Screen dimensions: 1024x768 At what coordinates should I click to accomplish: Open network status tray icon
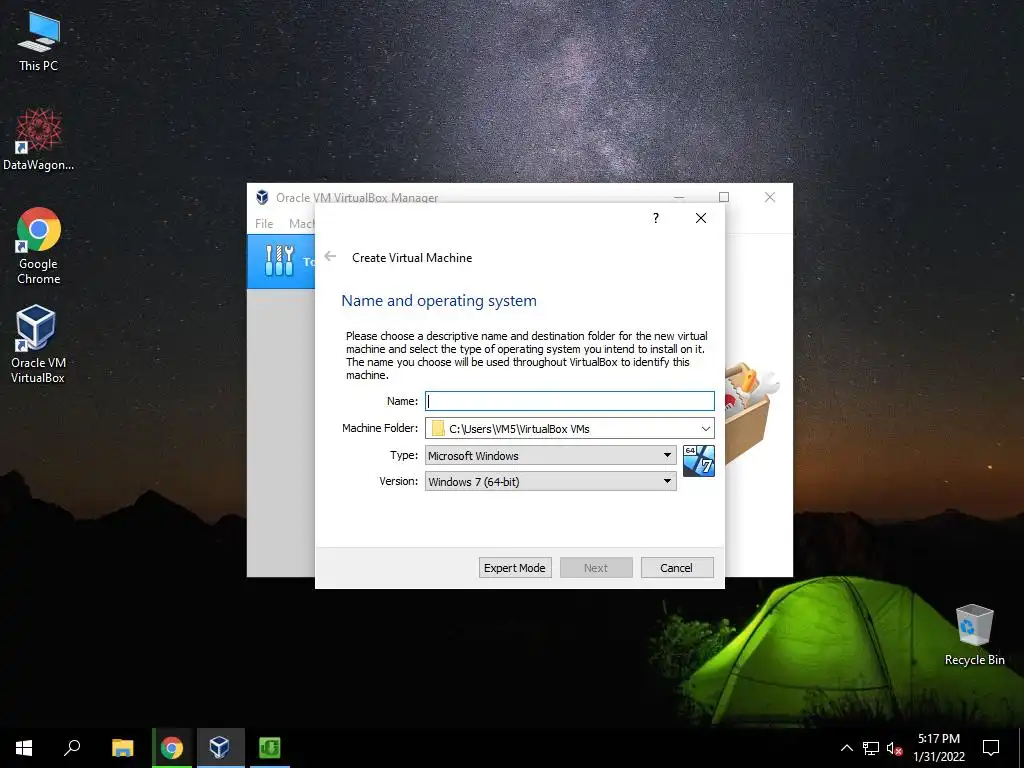pos(871,748)
